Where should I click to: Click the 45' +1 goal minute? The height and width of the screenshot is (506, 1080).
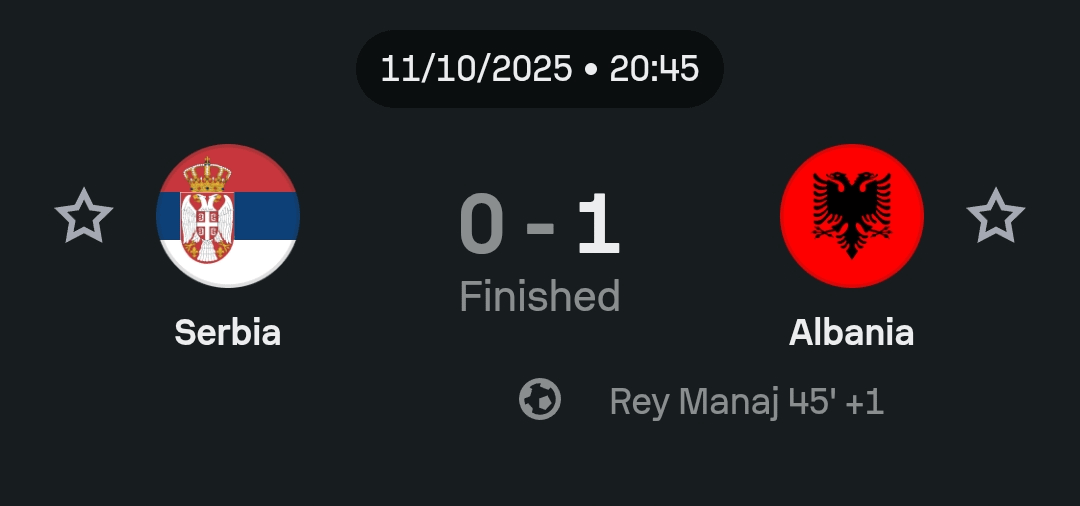click(x=836, y=402)
